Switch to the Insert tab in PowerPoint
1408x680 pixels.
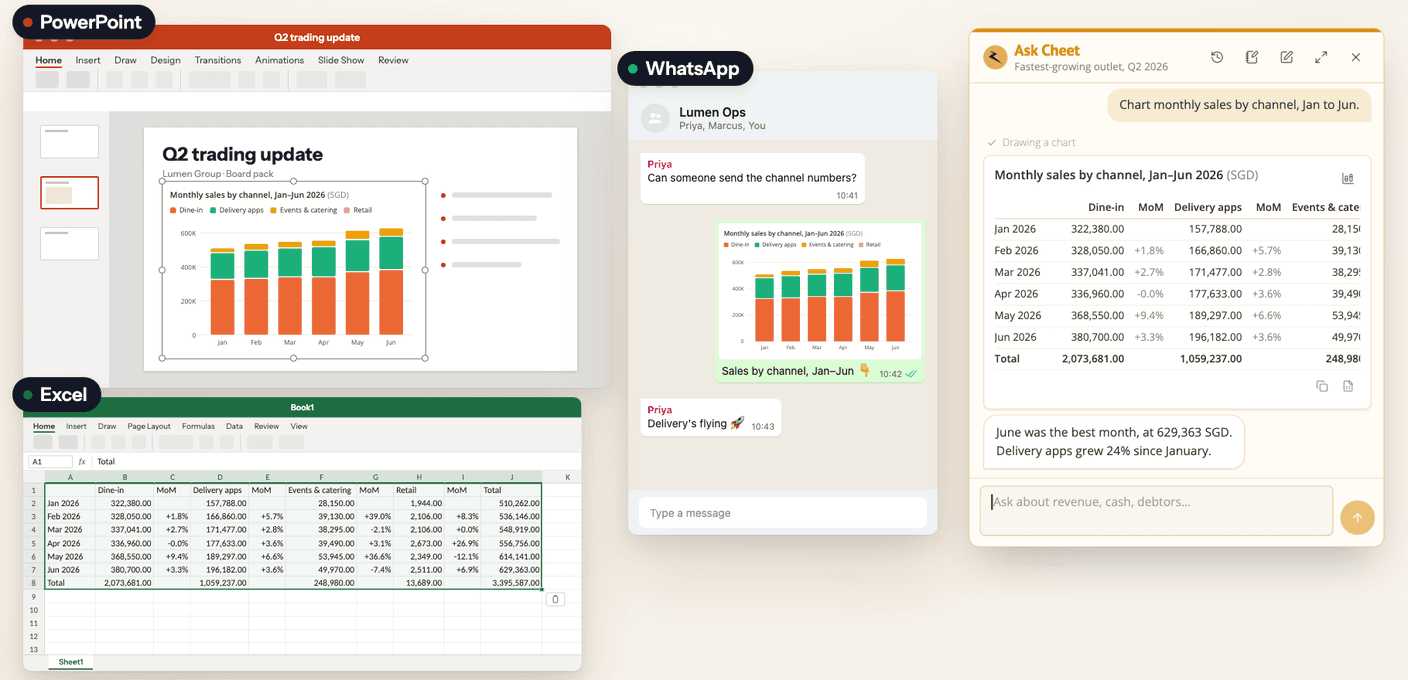coord(88,60)
